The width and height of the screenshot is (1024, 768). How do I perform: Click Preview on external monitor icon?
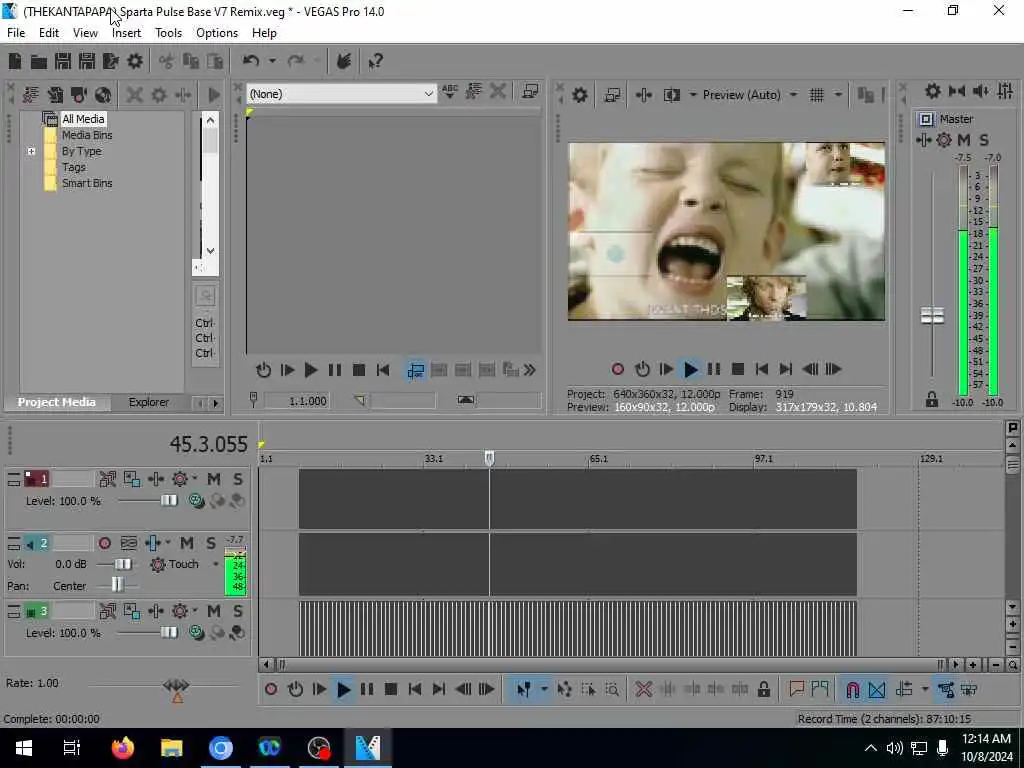[x=612, y=95]
